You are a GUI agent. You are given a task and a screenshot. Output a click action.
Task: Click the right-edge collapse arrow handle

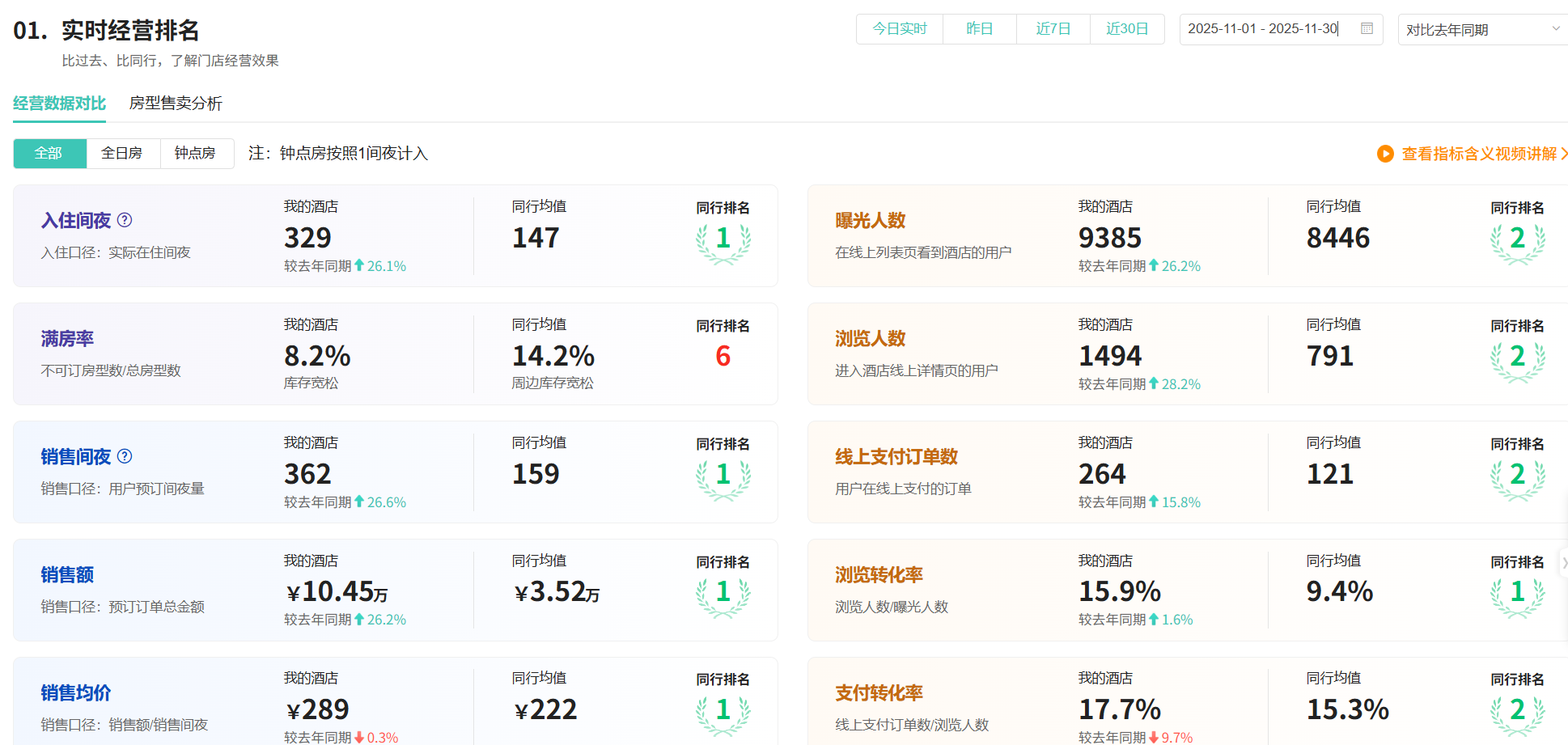click(x=1564, y=562)
